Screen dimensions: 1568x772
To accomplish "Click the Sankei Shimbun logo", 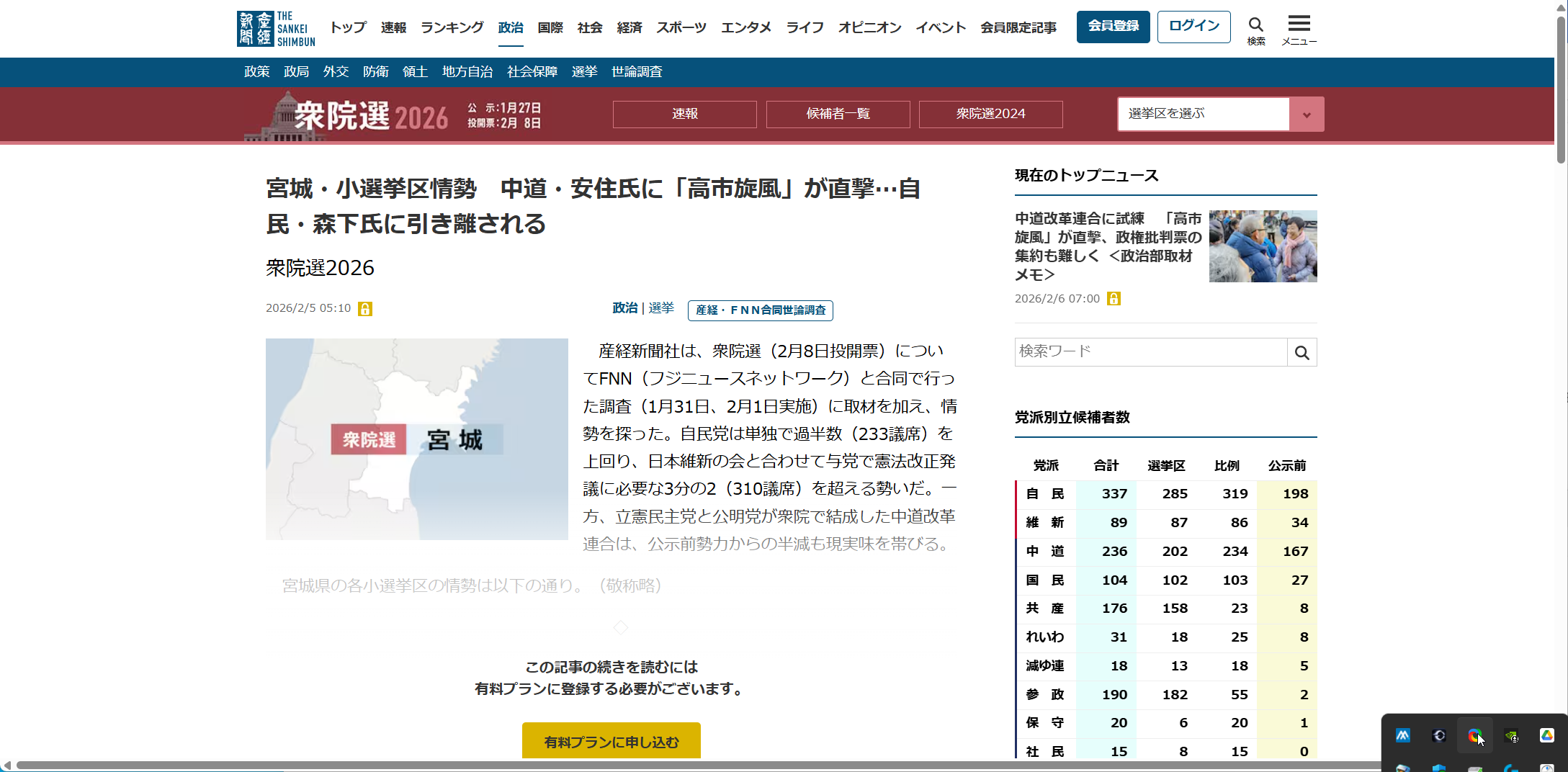I will pyautogui.click(x=276, y=29).
